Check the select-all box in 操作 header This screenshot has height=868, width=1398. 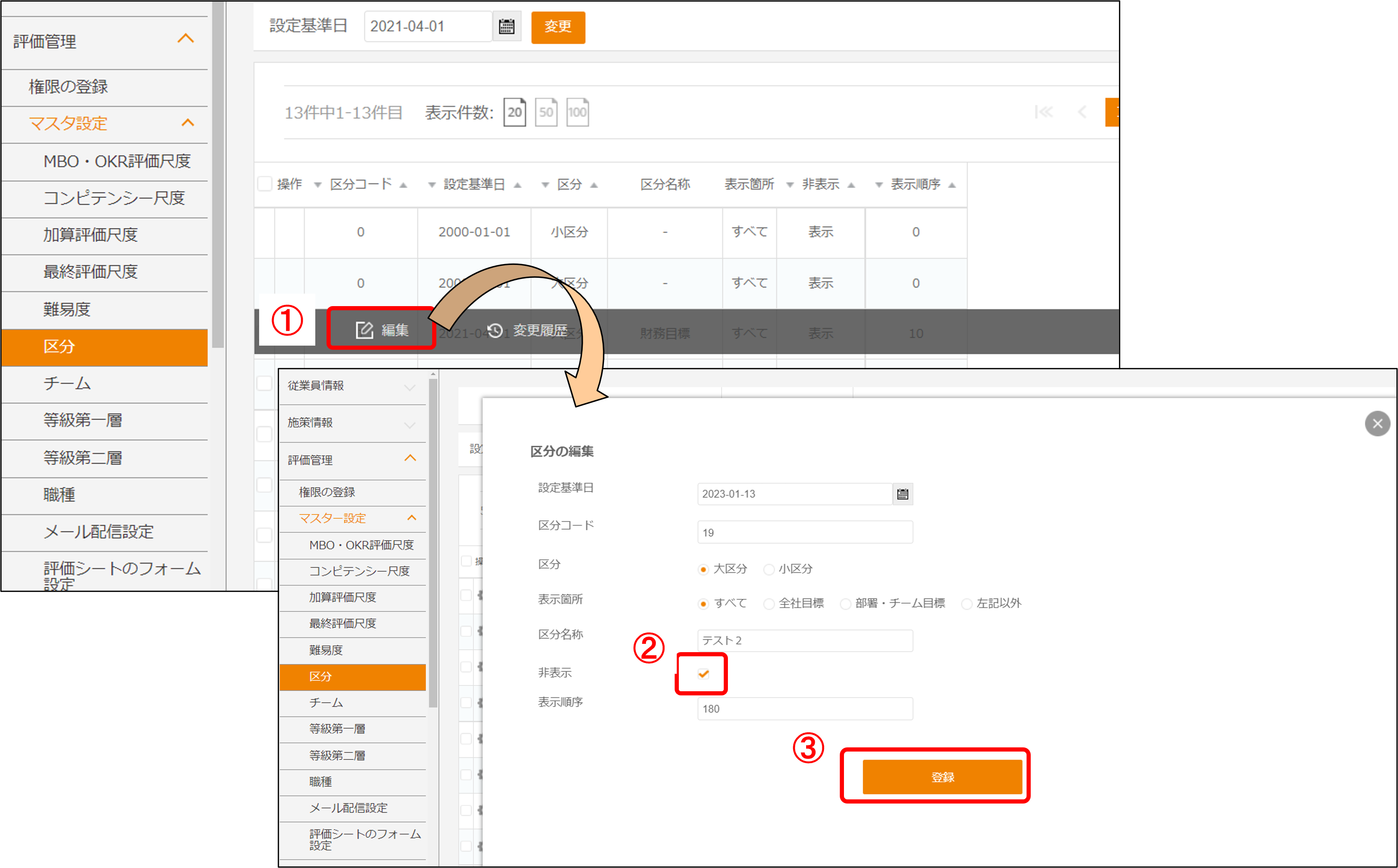[265, 184]
